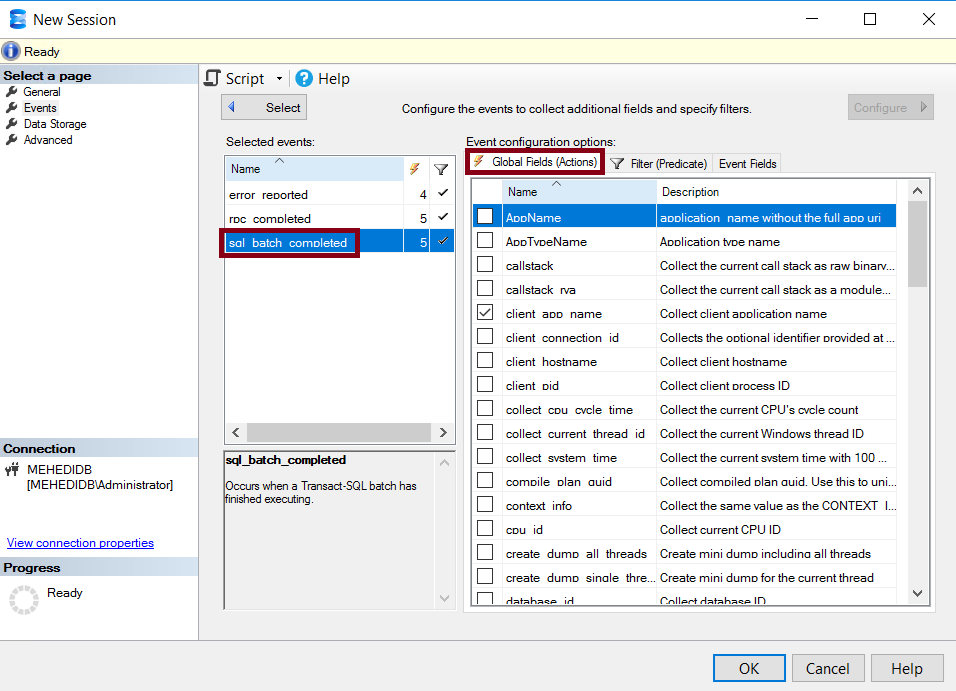Select the rpc_completed event row

click(270, 218)
